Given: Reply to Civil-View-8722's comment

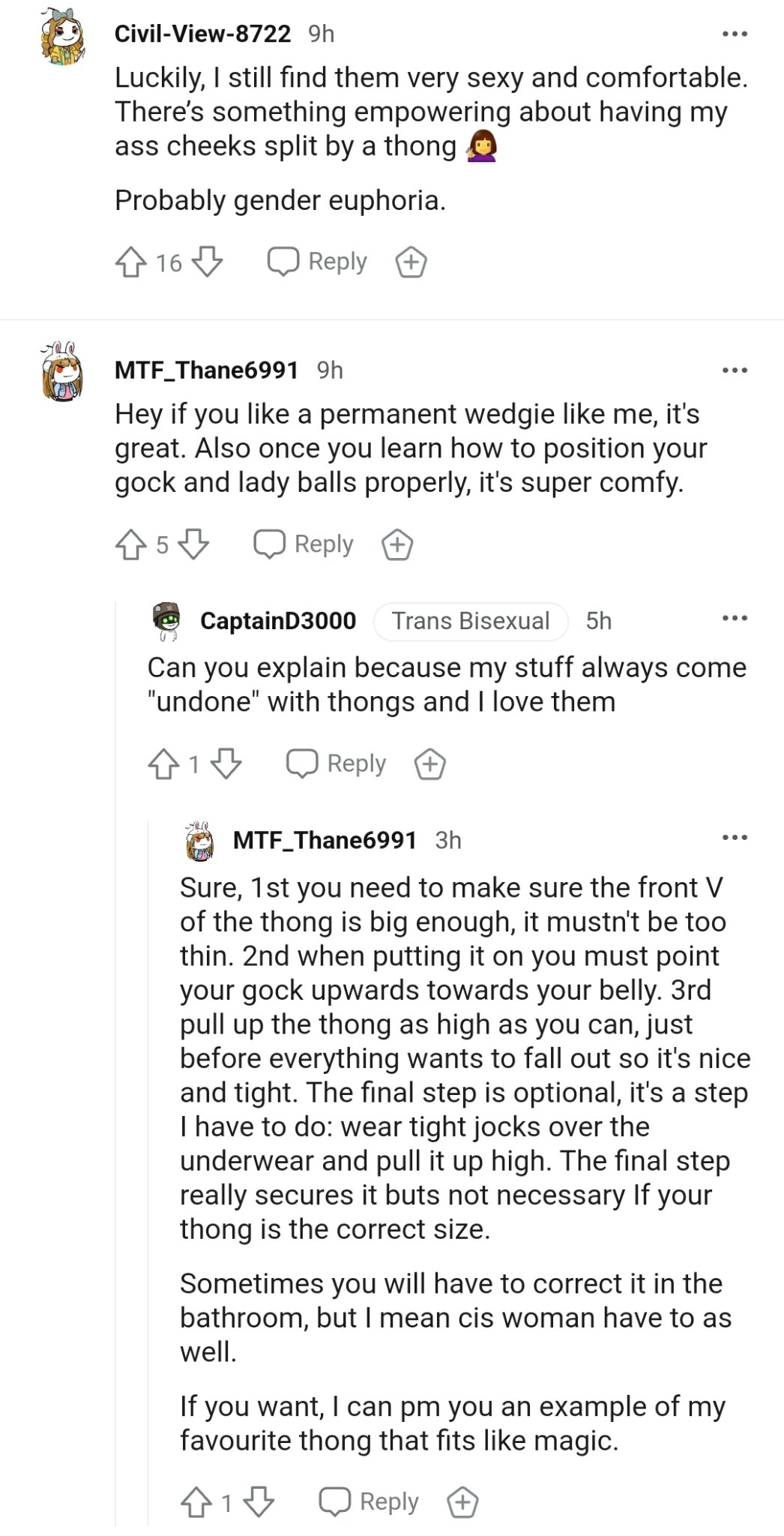Looking at the screenshot, I should [318, 262].
